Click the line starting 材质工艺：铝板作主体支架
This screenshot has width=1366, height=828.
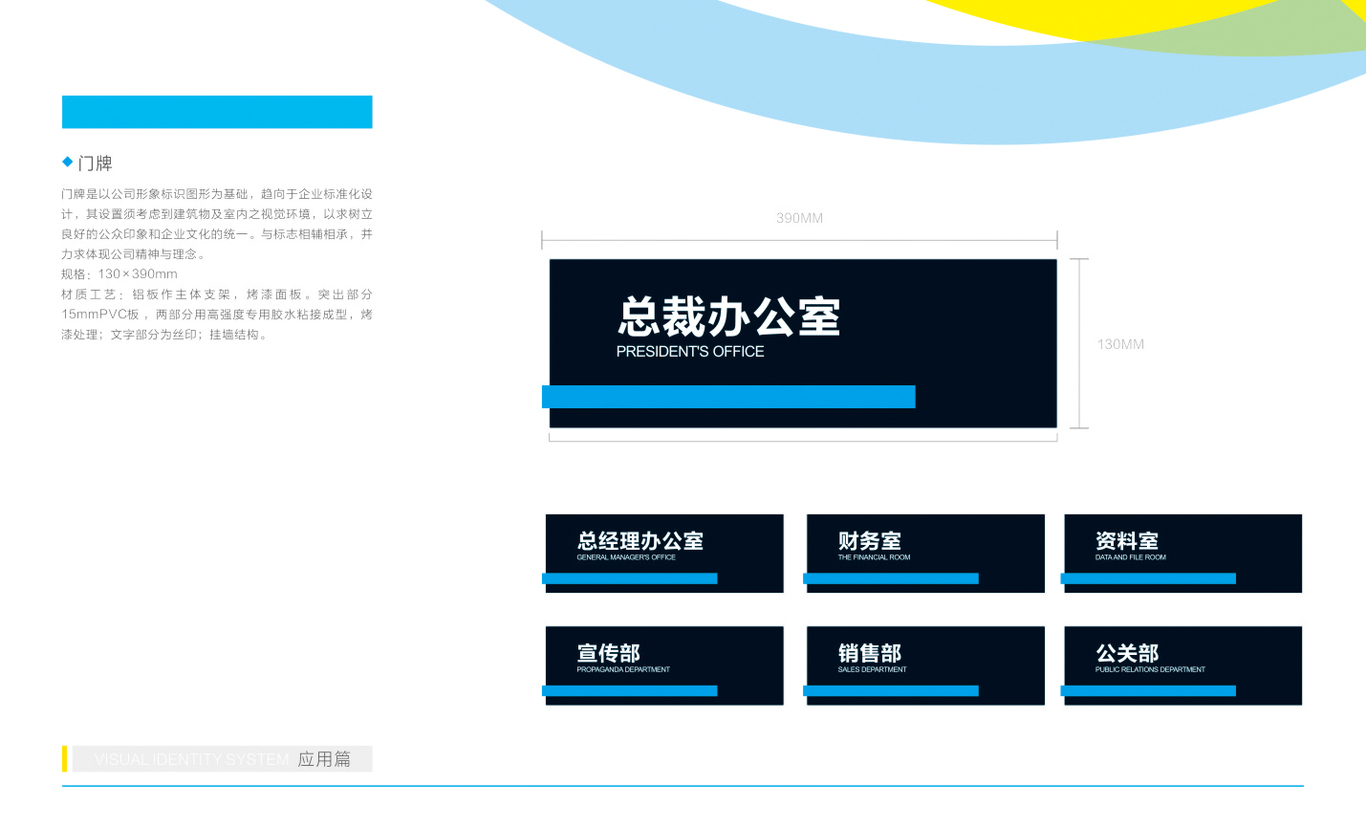point(217,294)
